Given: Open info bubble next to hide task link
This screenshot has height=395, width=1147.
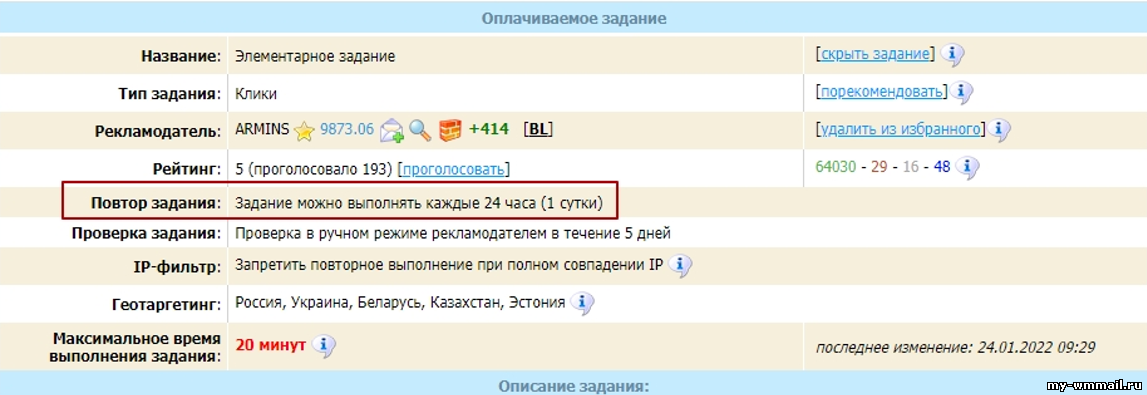Looking at the screenshot, I should (x=952, y=54).
